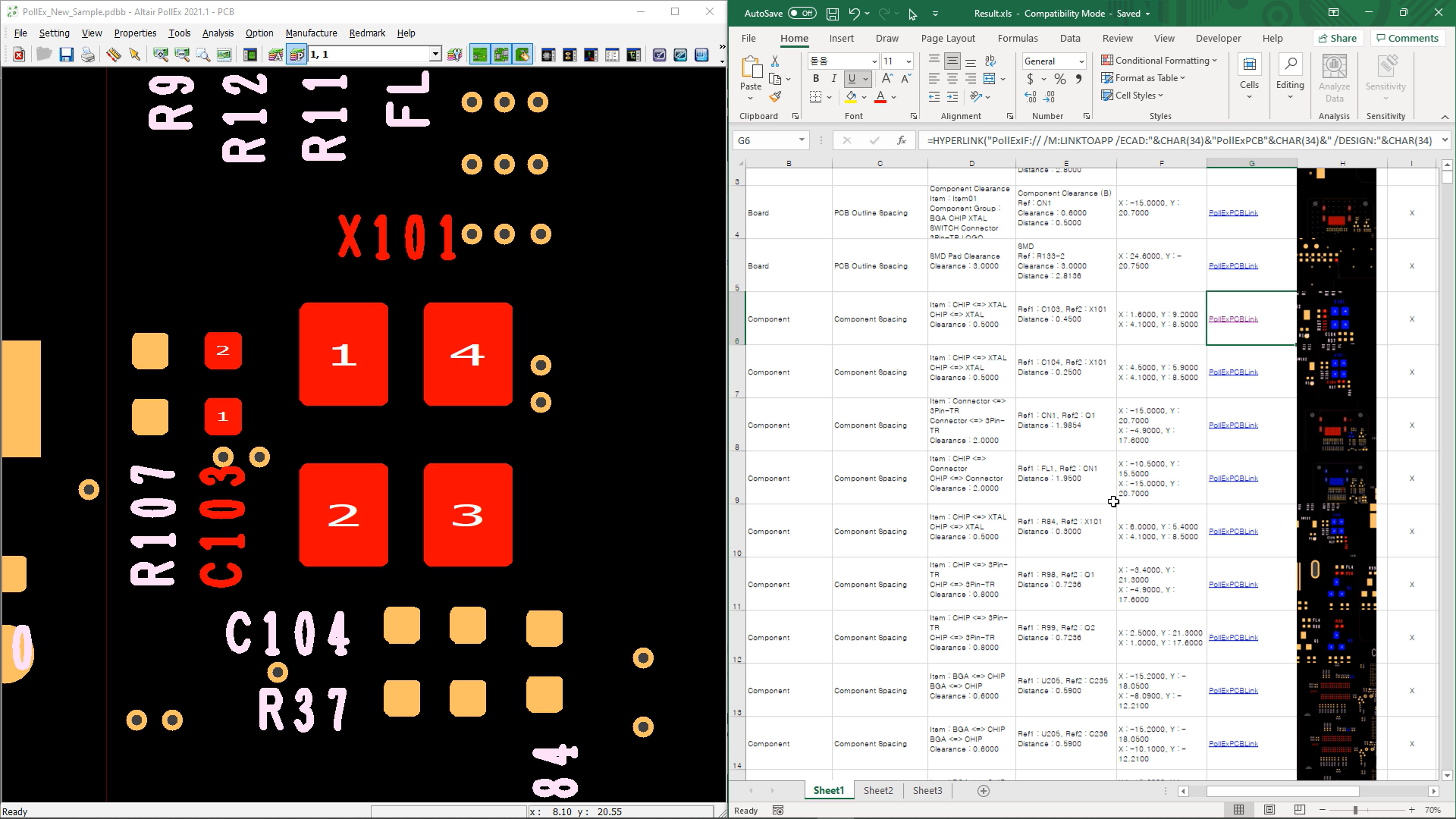This screenshot has height=819, width=1456.
Task: Click the Zoom In magnifier in PollEx
Action: coord(161,55)
